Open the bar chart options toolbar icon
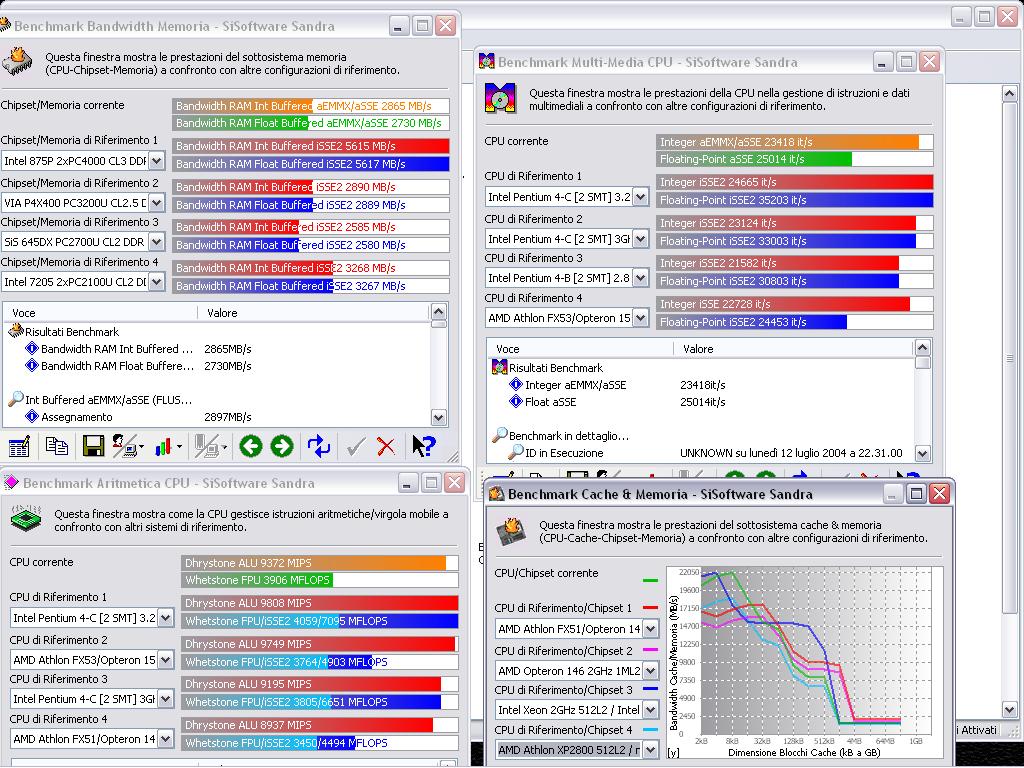Image resolution: width=1024 pixels, height=768 pixels. (168, 447)
